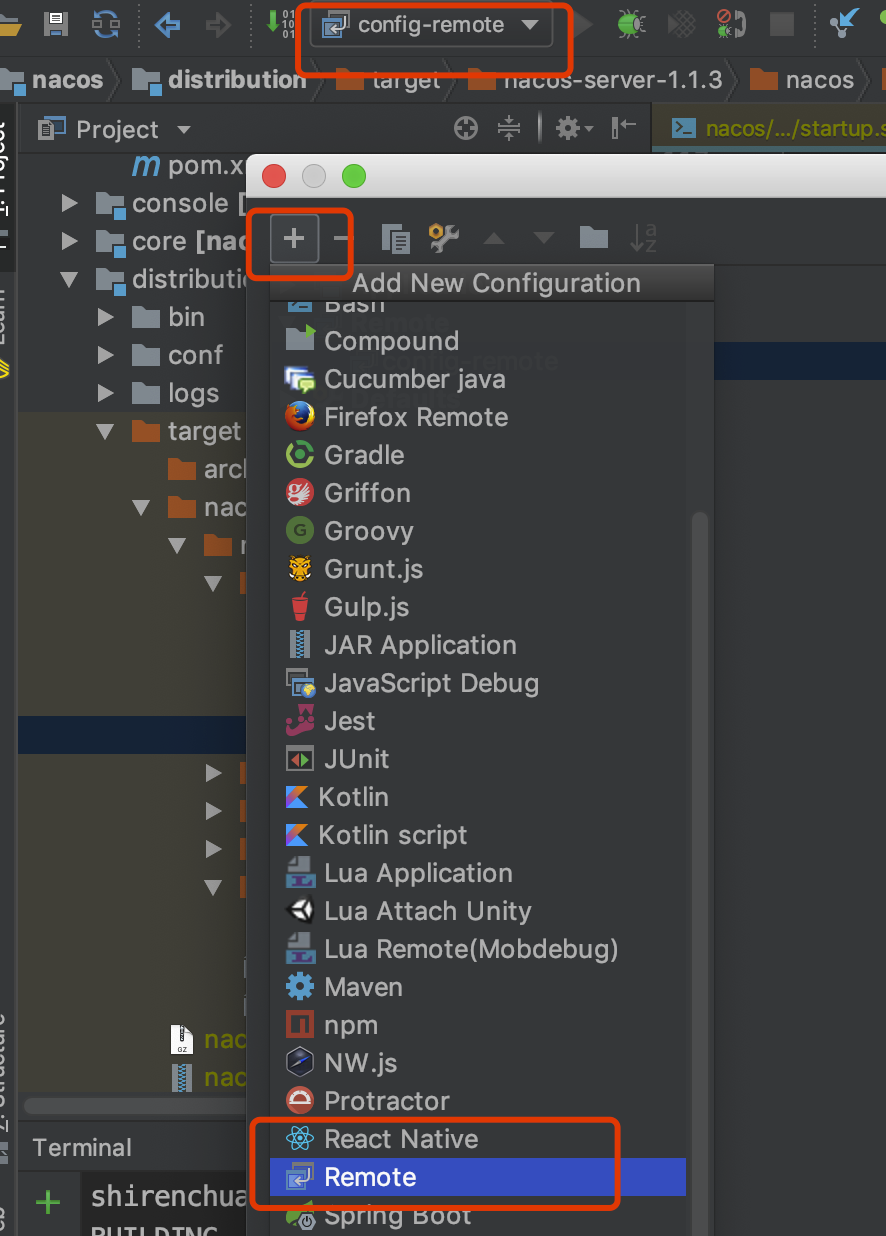Image resolution: width=886 pixels, height=1236 pixels.
Task: Select JavaScript Debug entry
Action: [x=478, y=683]
